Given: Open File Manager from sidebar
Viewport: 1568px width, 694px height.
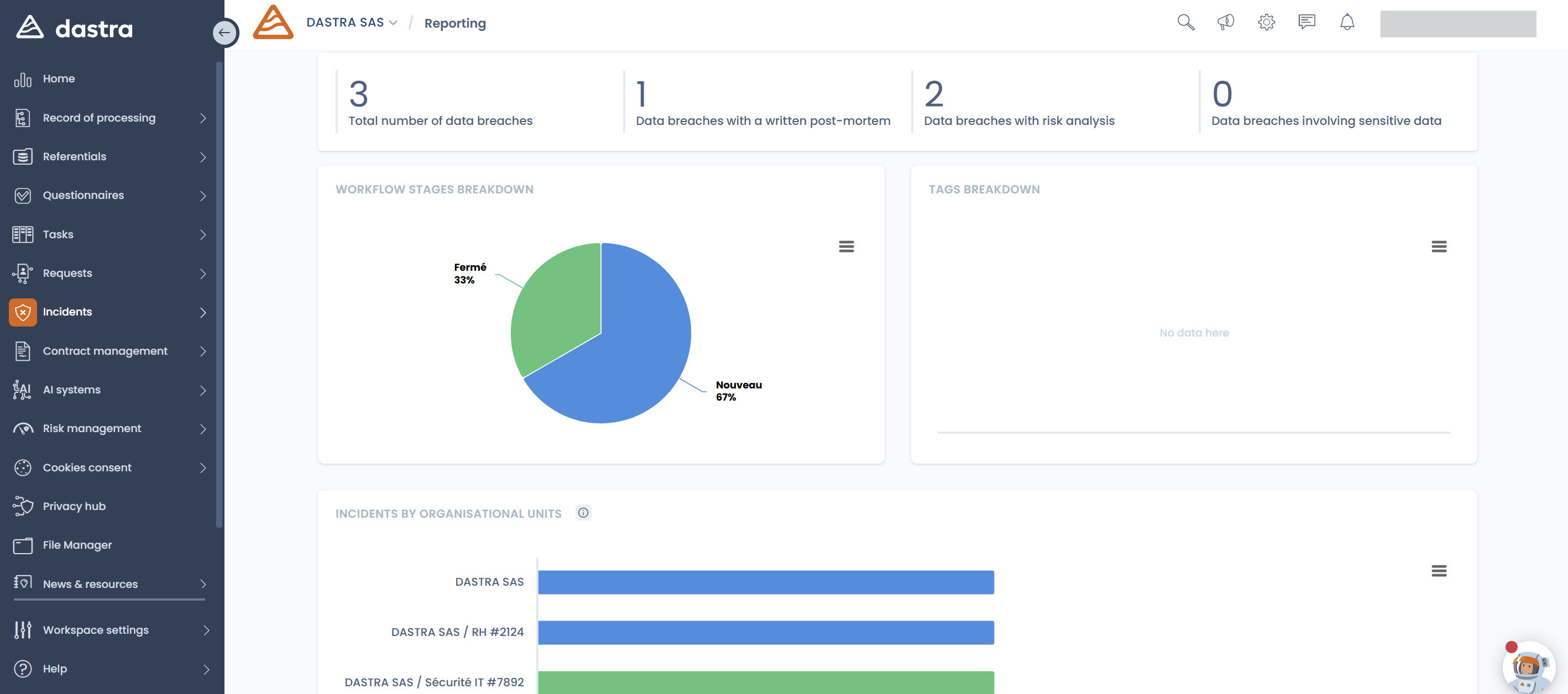Looking at the screenshot, I should [77, 545].
